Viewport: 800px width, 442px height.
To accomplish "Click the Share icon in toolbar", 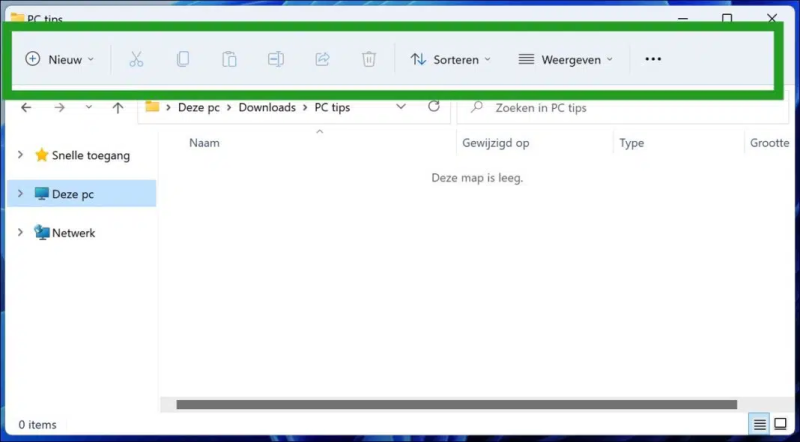I will coord(322,60).
